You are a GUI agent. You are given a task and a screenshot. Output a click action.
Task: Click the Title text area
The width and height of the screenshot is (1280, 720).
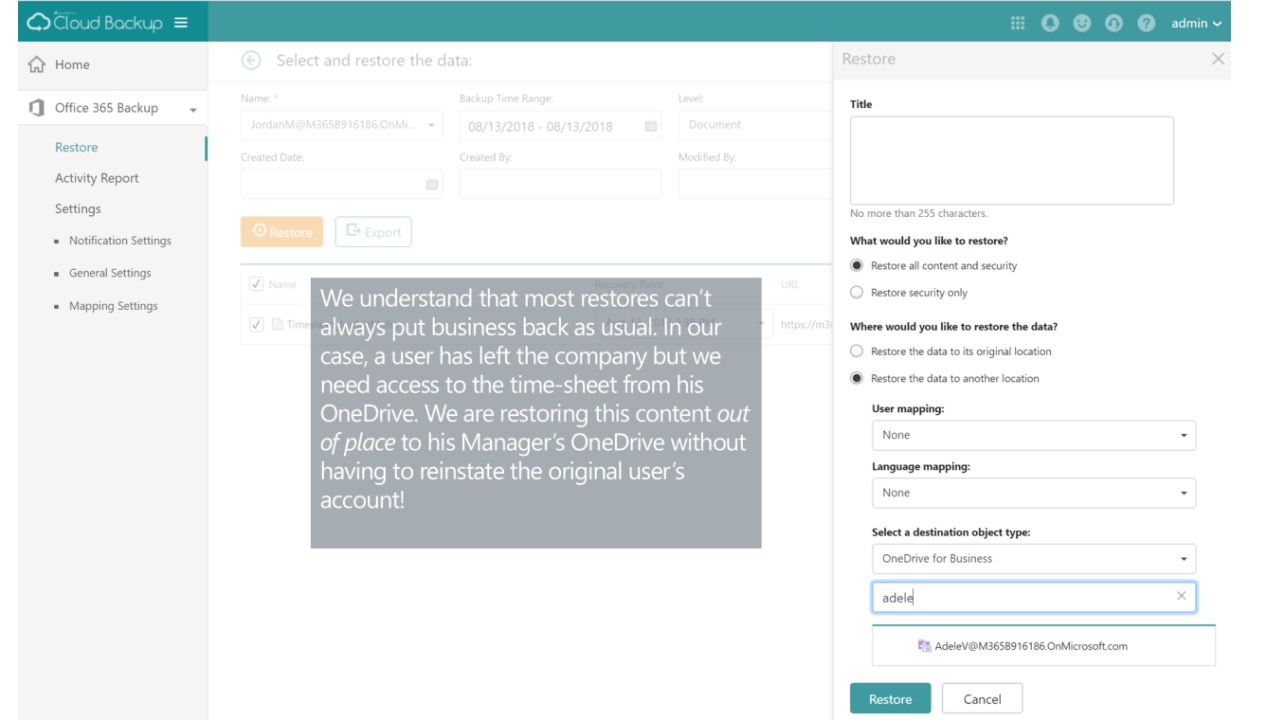1011,160
